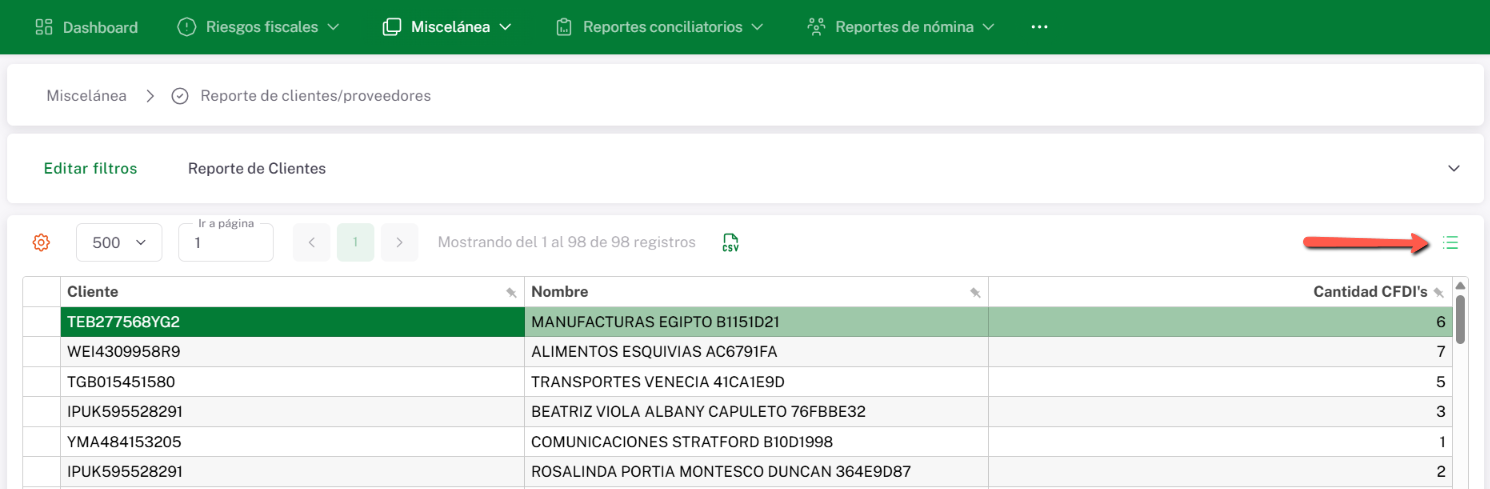Expand the Reporte de Clientes filter panel
This screenshot has width=1490, height=489.
[x=1454, y=169]
